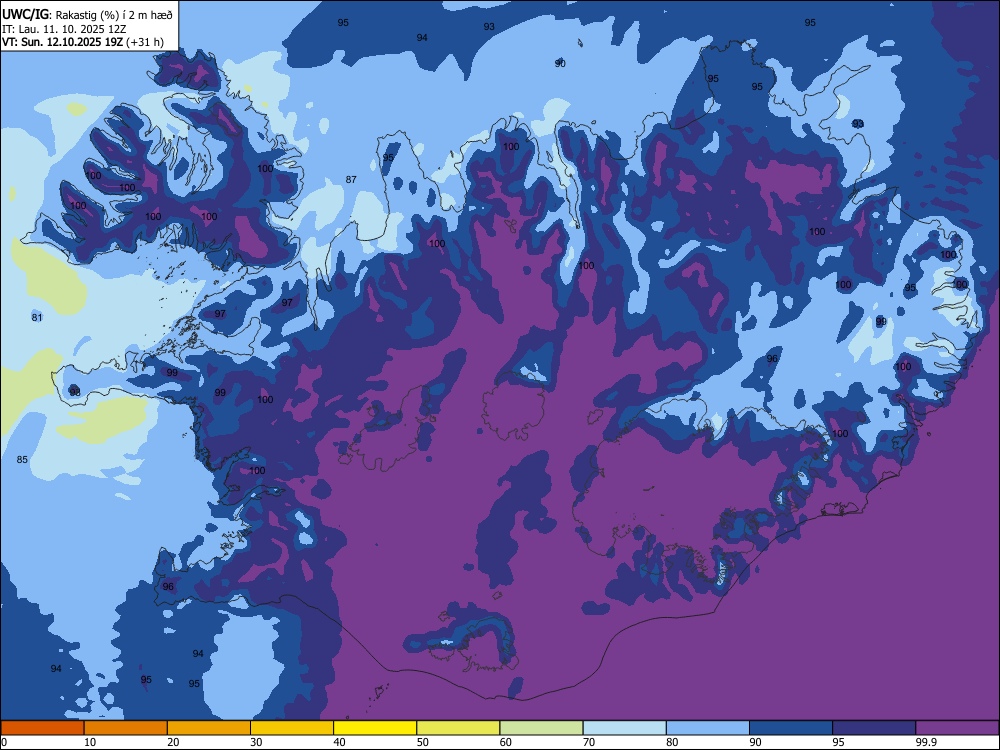
Task: Click the 40–50% bright yellow legend swatch
Action: click(375, 728)
